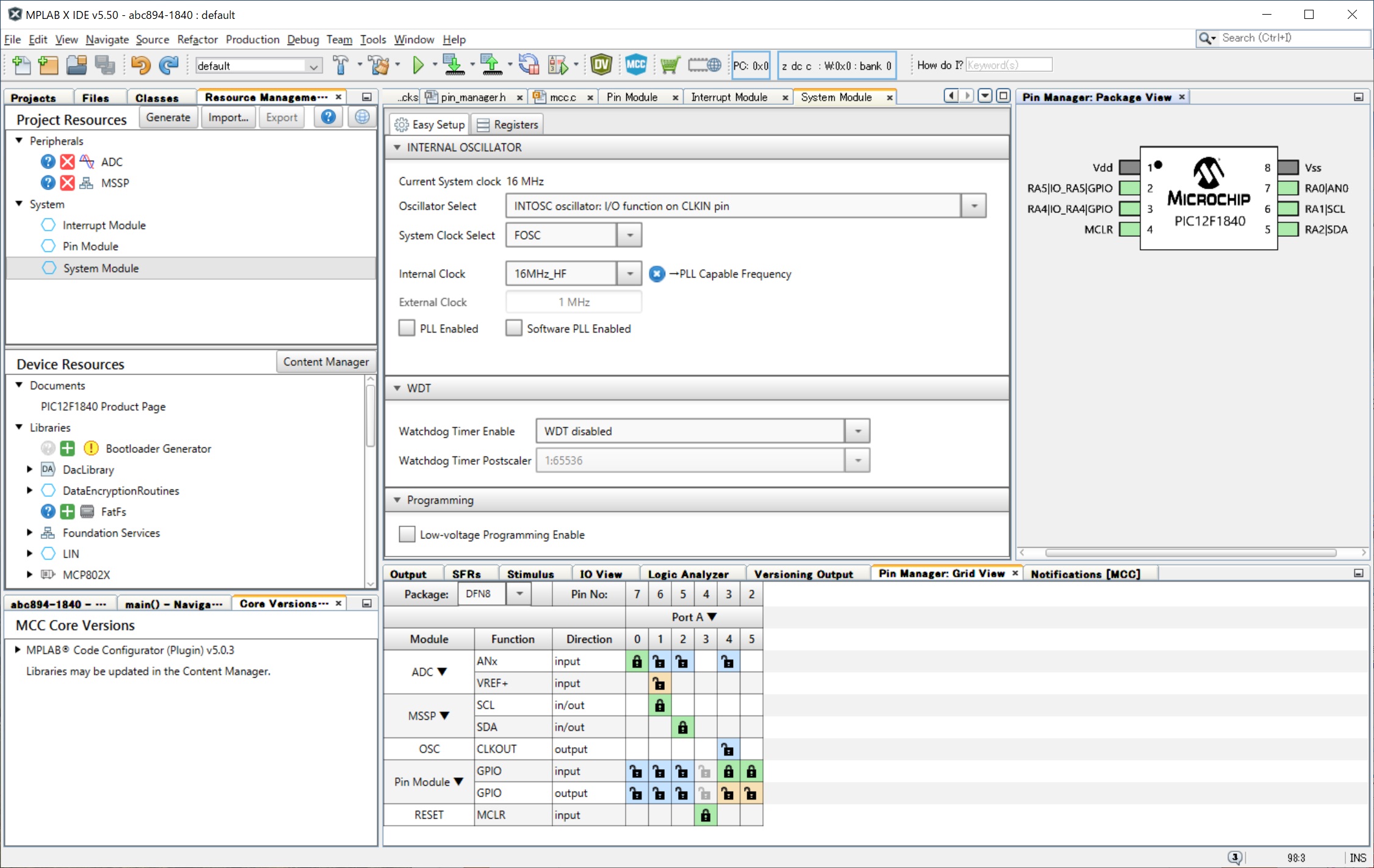
Task: Expand the Foundation Services library node
Action: point(29,532)
